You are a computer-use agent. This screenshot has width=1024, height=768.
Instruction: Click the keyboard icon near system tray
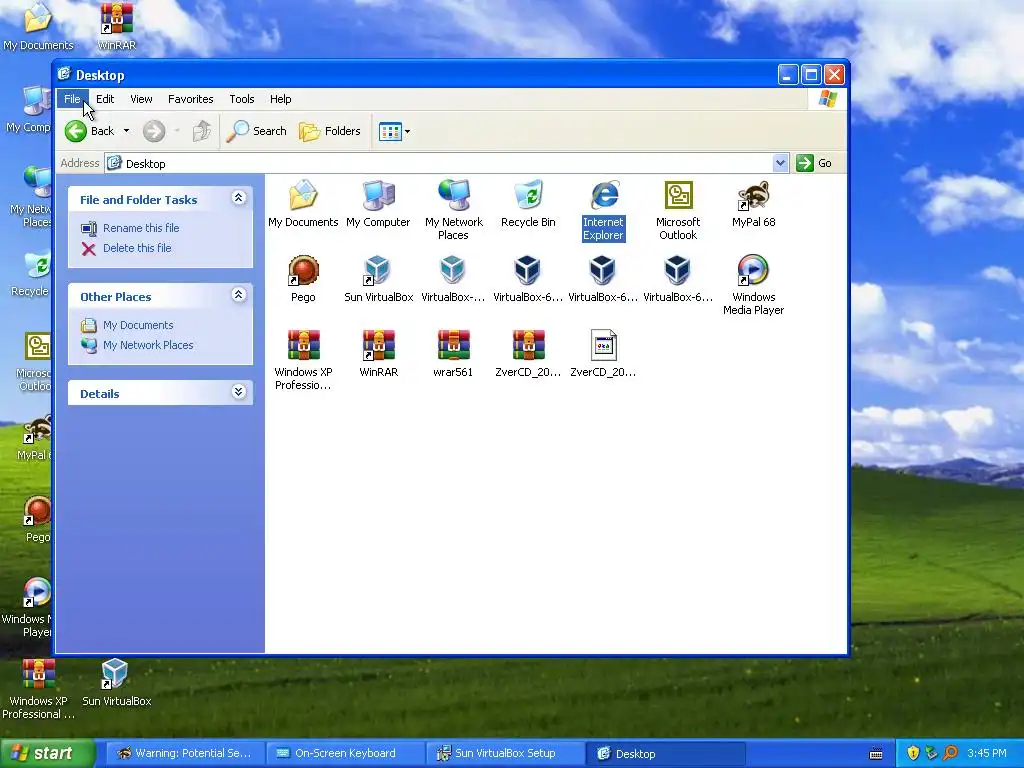tap(876, 754)
